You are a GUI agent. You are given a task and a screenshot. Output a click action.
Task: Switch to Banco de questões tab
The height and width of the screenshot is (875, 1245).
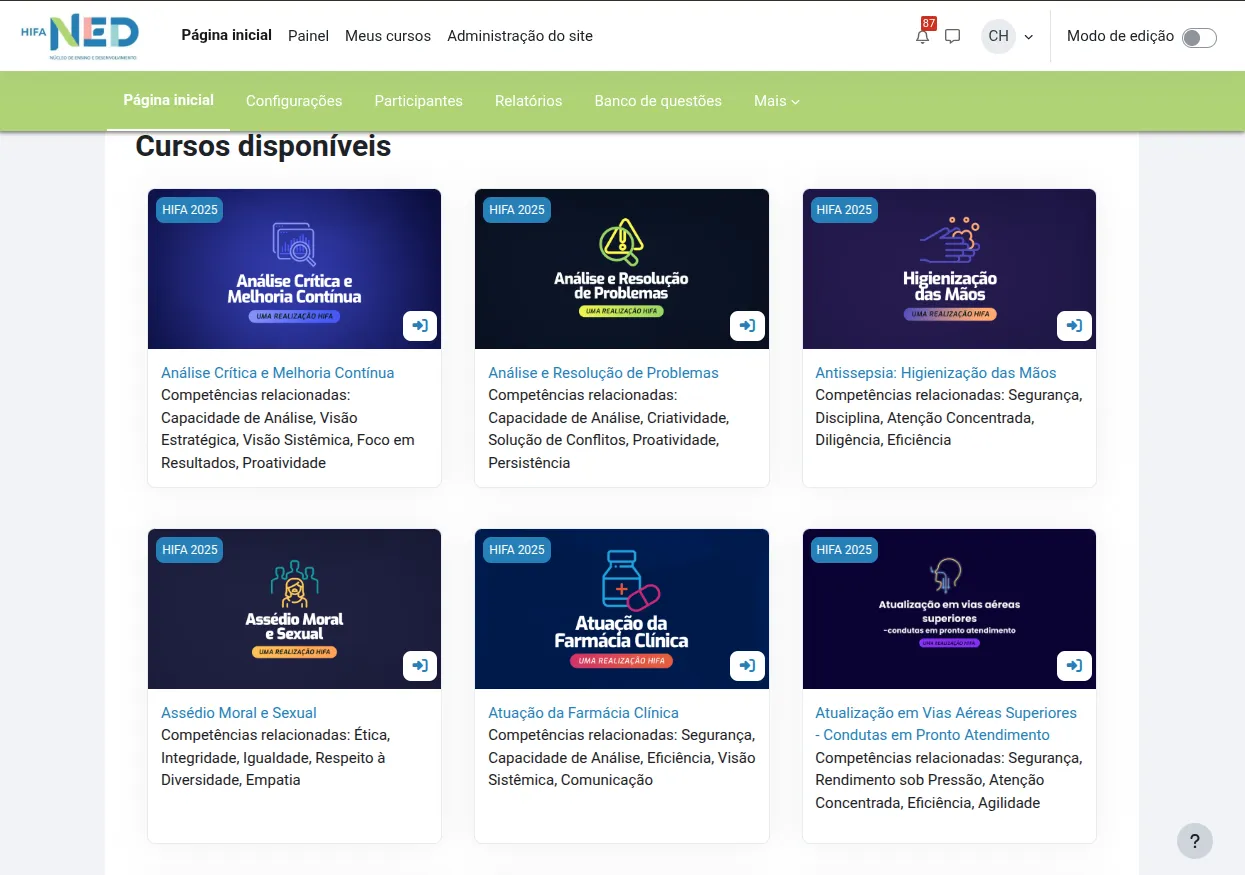pyautogui.click(x=658, y=101)
